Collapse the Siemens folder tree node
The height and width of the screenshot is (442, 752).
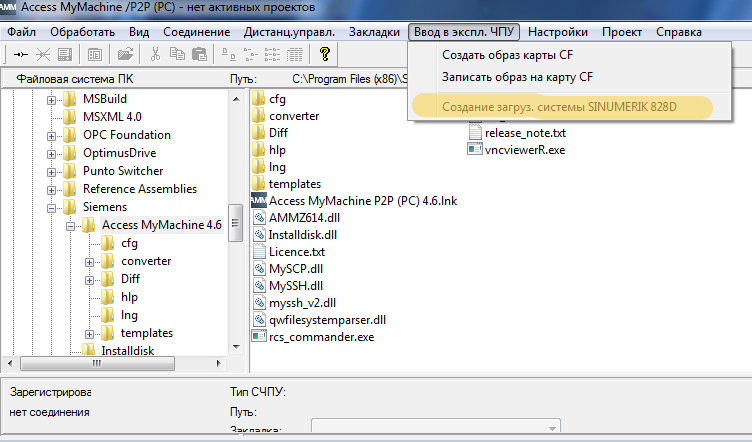click(x=53, y=207)
